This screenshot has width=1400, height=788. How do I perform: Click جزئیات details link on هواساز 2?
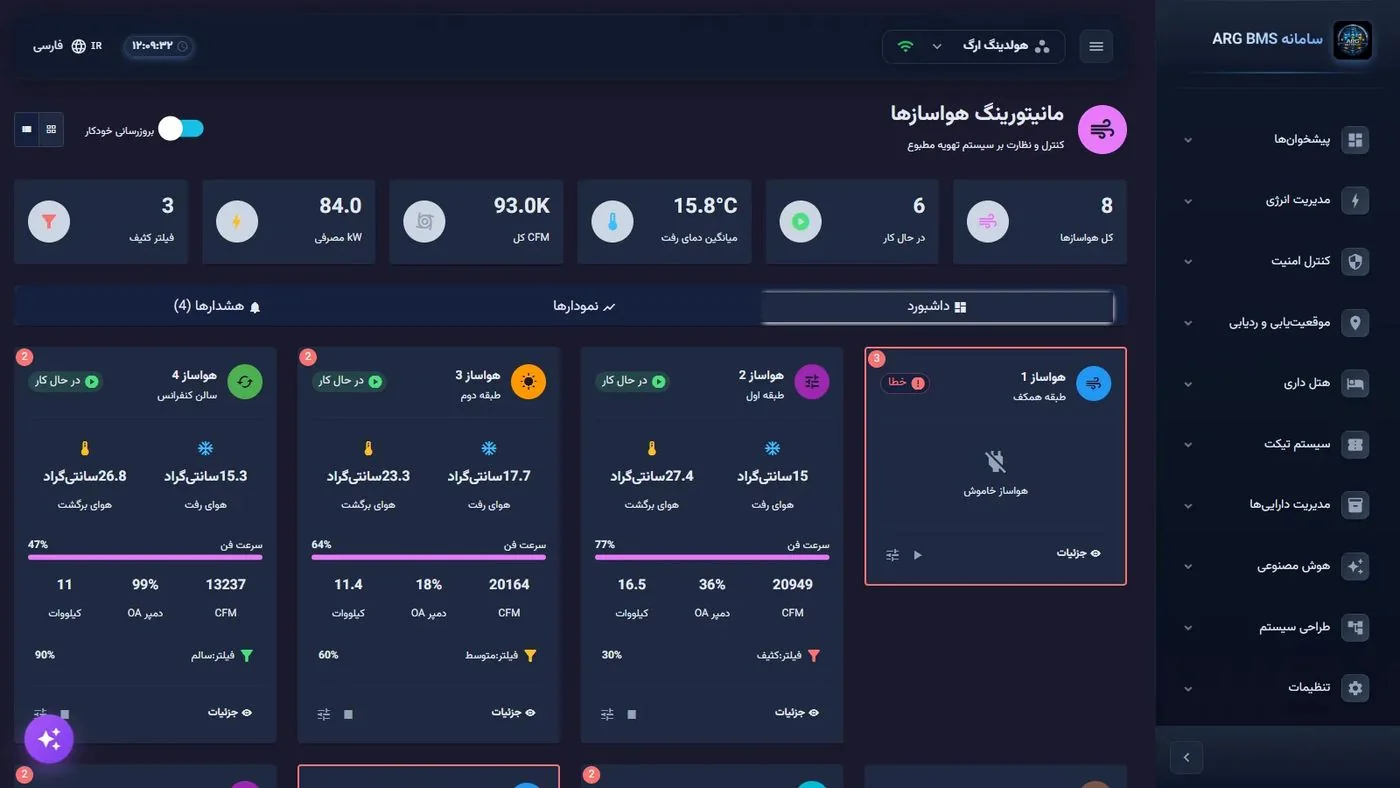click(796, 712)
